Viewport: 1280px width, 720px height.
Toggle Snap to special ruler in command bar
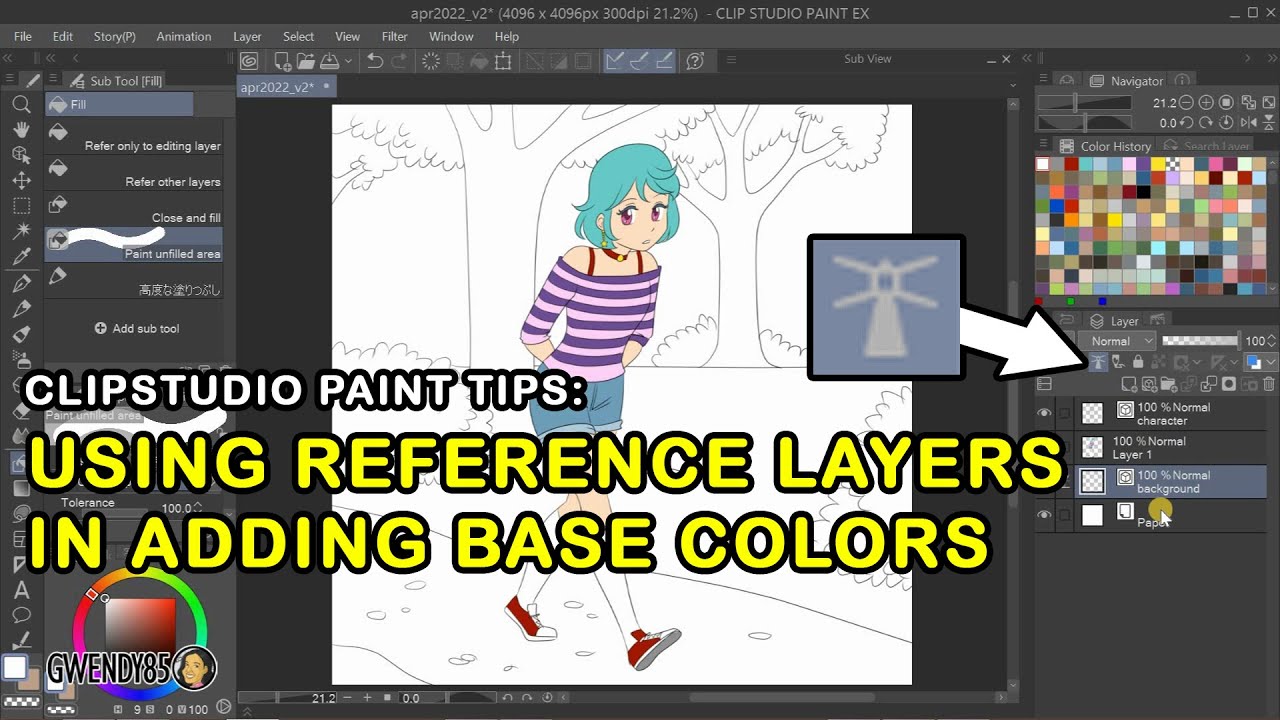[640, 61]
